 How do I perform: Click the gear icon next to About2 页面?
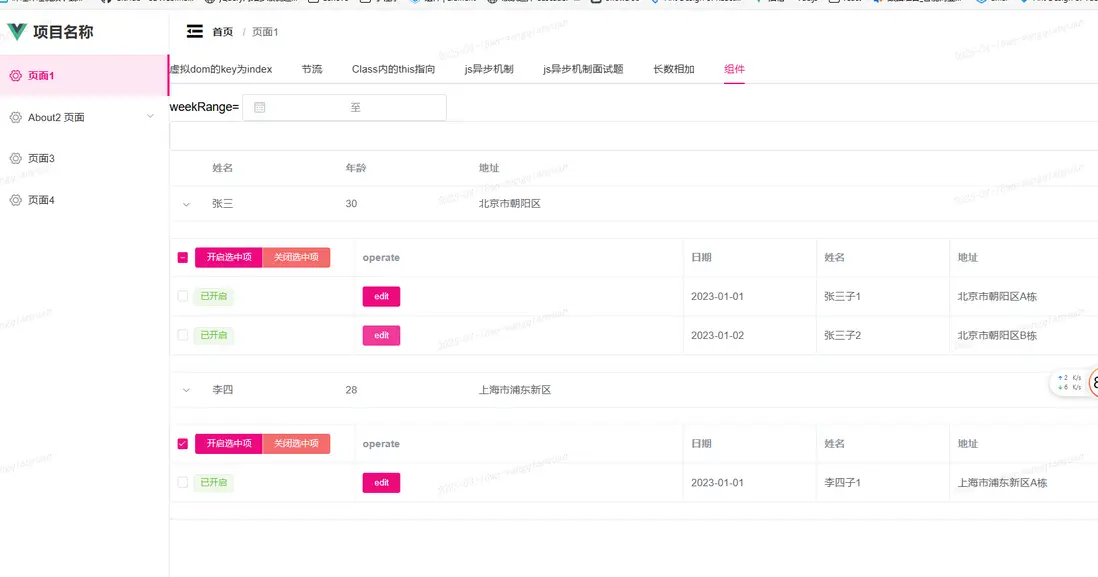pos(15,118)
